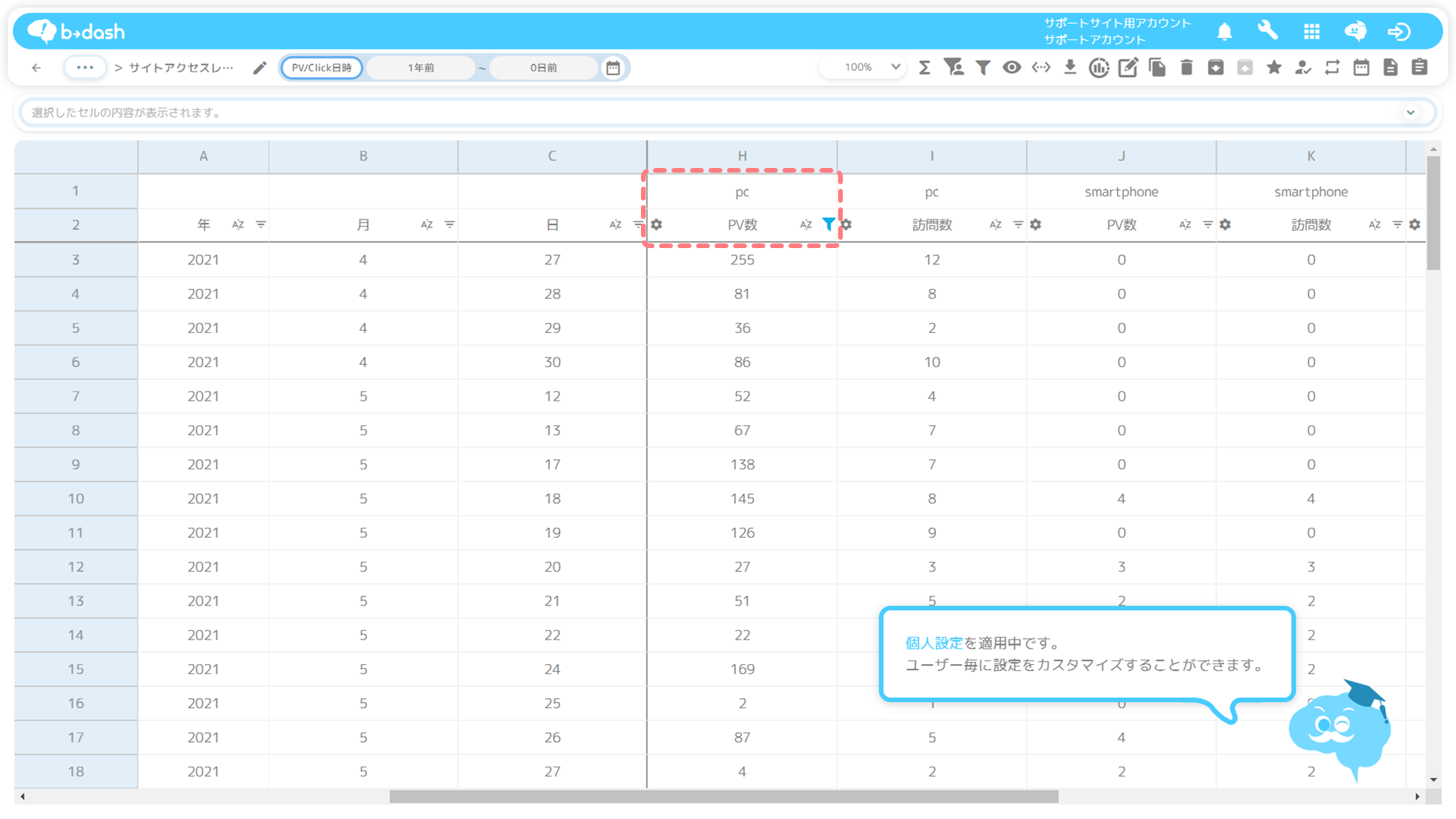Viewport: 1456px width, 819px height.
Task: Click the column width arrows icon
Action: coord(1041,68)
